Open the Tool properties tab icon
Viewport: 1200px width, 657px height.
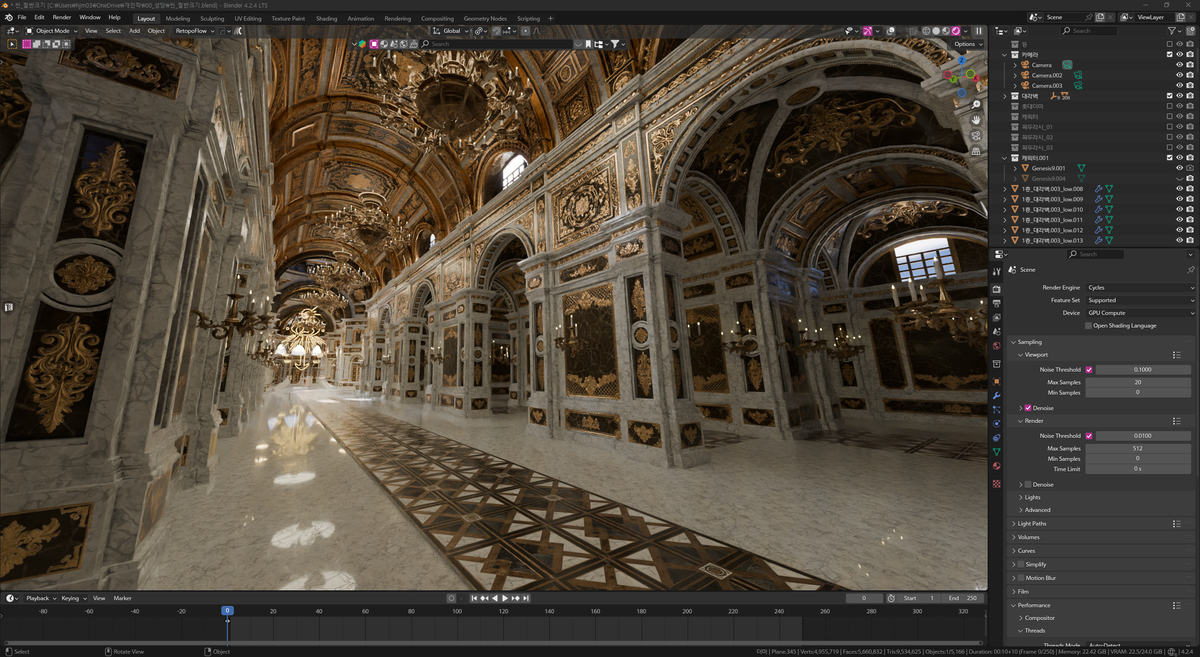(x=996, y=270)
